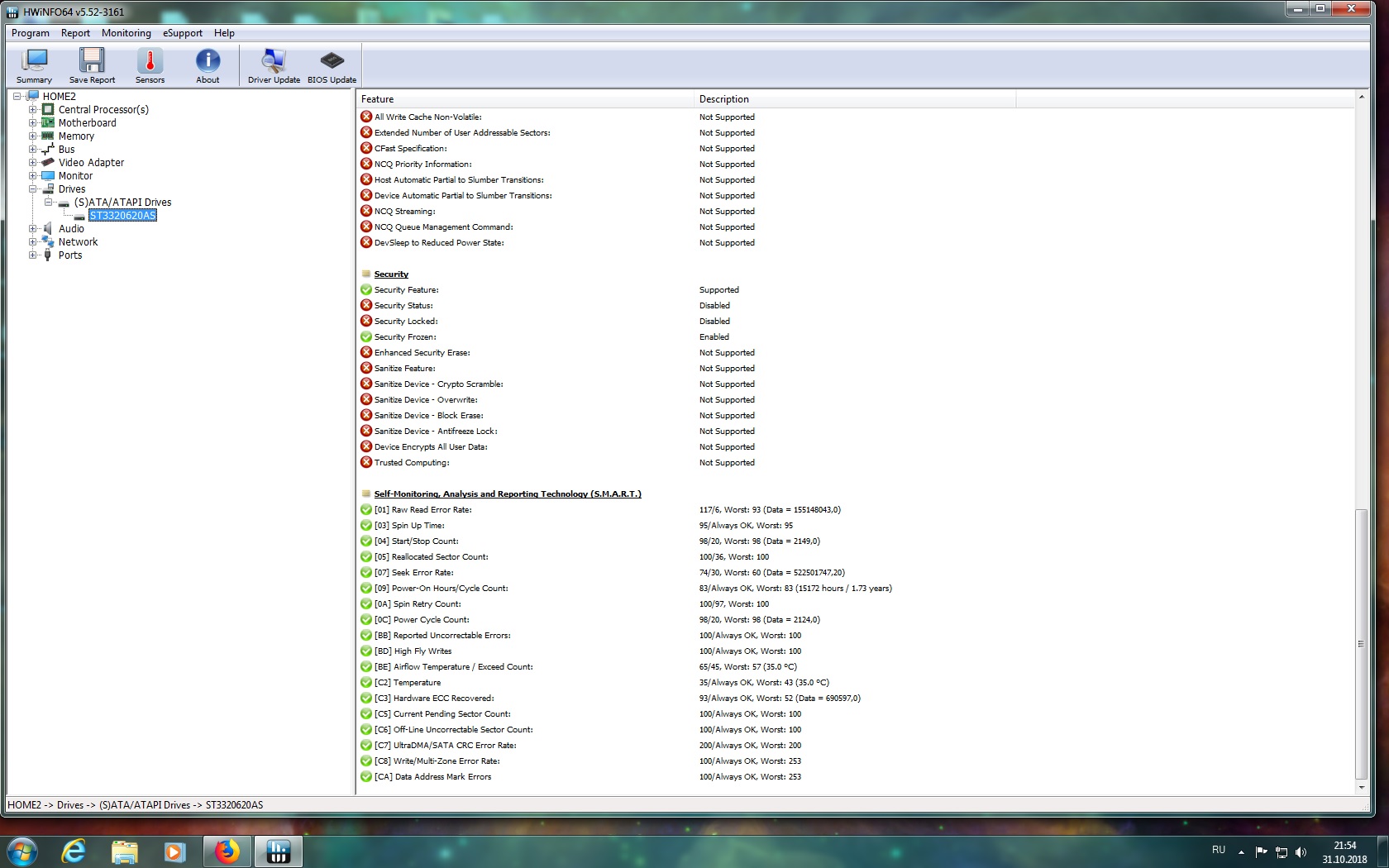Expand the Memory tree node

32,136
